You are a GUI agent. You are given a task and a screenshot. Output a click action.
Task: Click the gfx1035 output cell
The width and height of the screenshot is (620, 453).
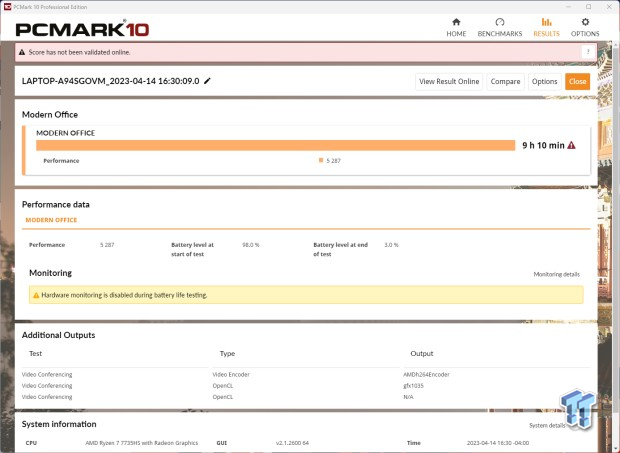click(x=413, y=385)
